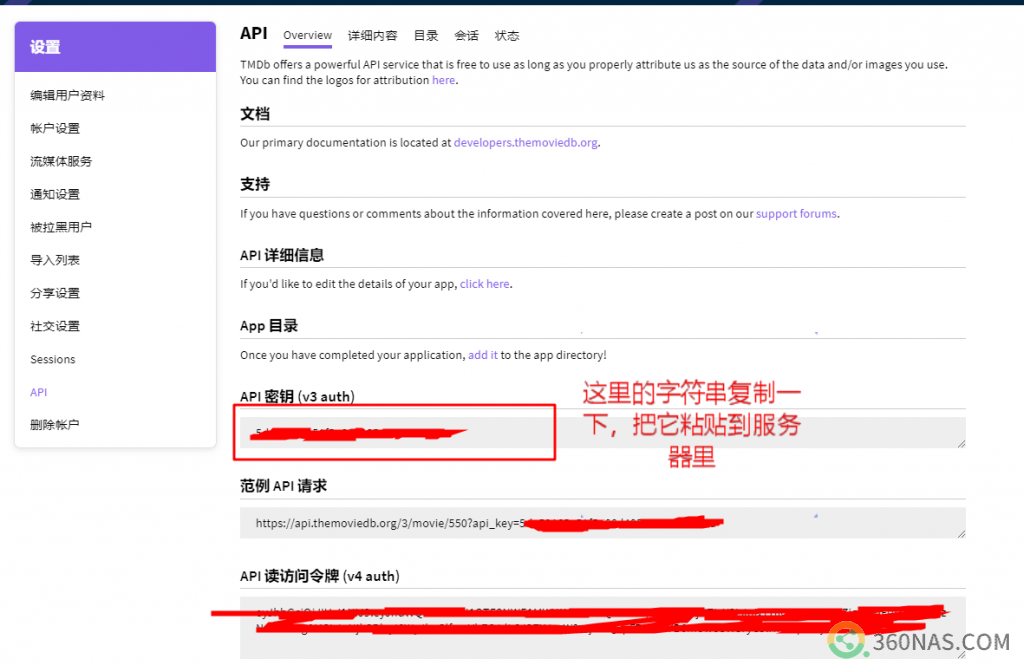This screenshot has width=1024, height=672.
Task: Select 帐户设置 in settings sidebar
Action: pyautogui.click(x=55, y=128)
